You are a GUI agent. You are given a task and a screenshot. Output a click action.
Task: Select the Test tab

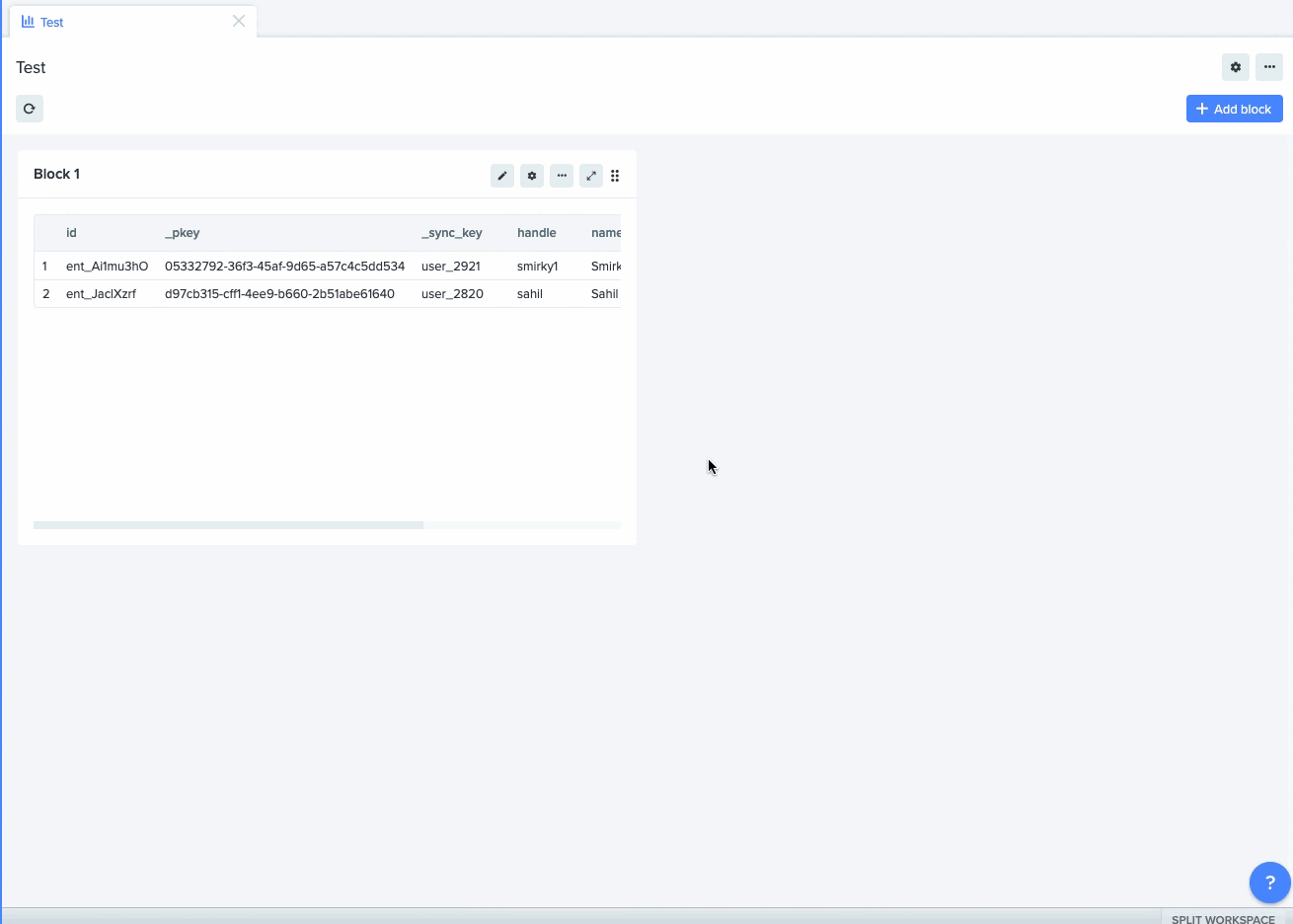(x=133, y=22)
